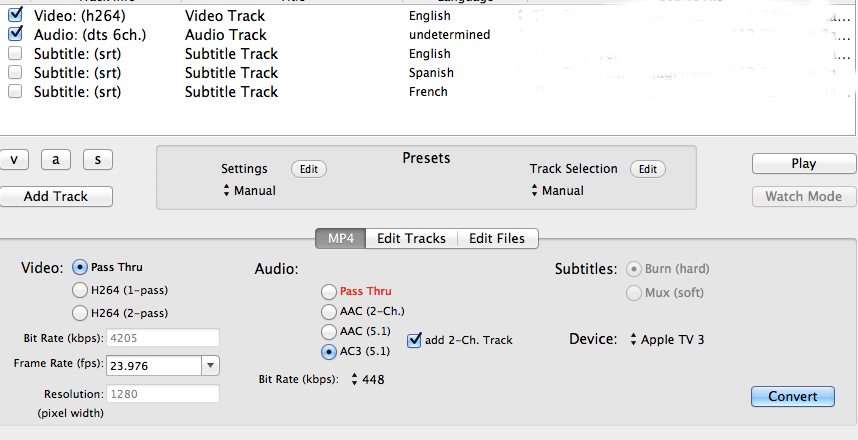Select audio Pass Thru radio button
The width and height of the screenshot is (858, 440).
tap(329, 291)
